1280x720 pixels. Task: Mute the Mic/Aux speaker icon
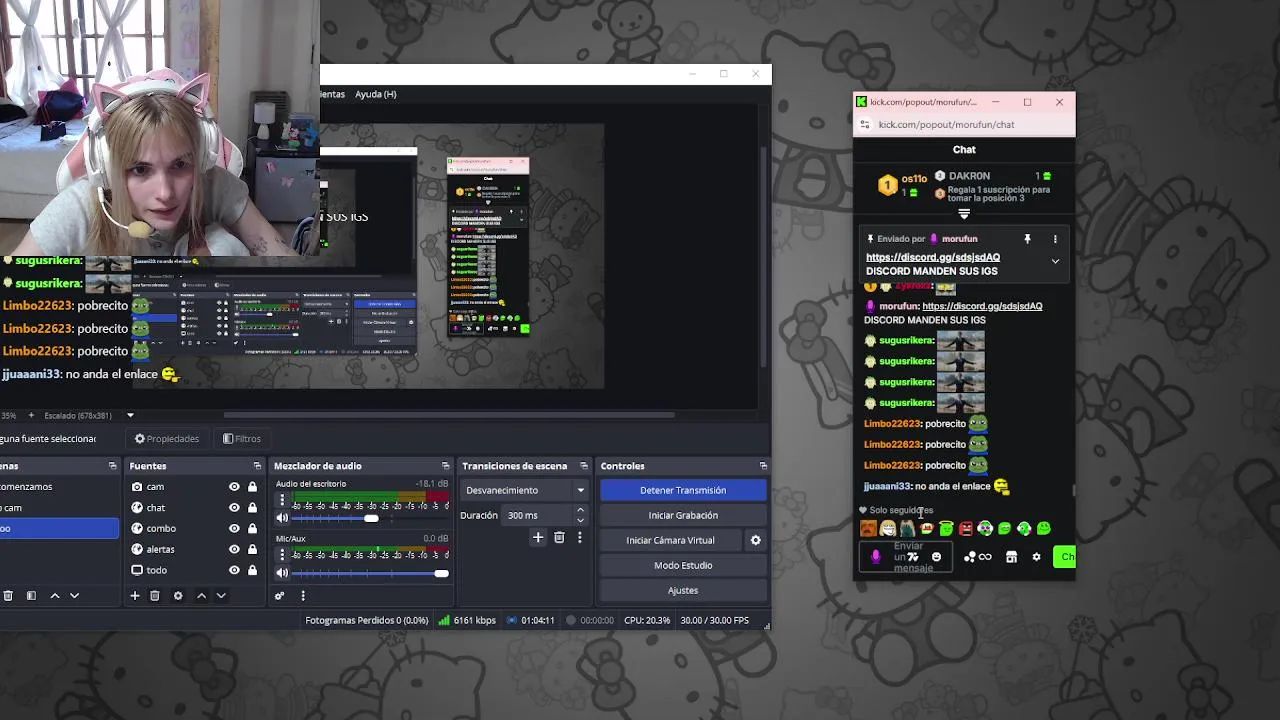click(x=282, y=573)
